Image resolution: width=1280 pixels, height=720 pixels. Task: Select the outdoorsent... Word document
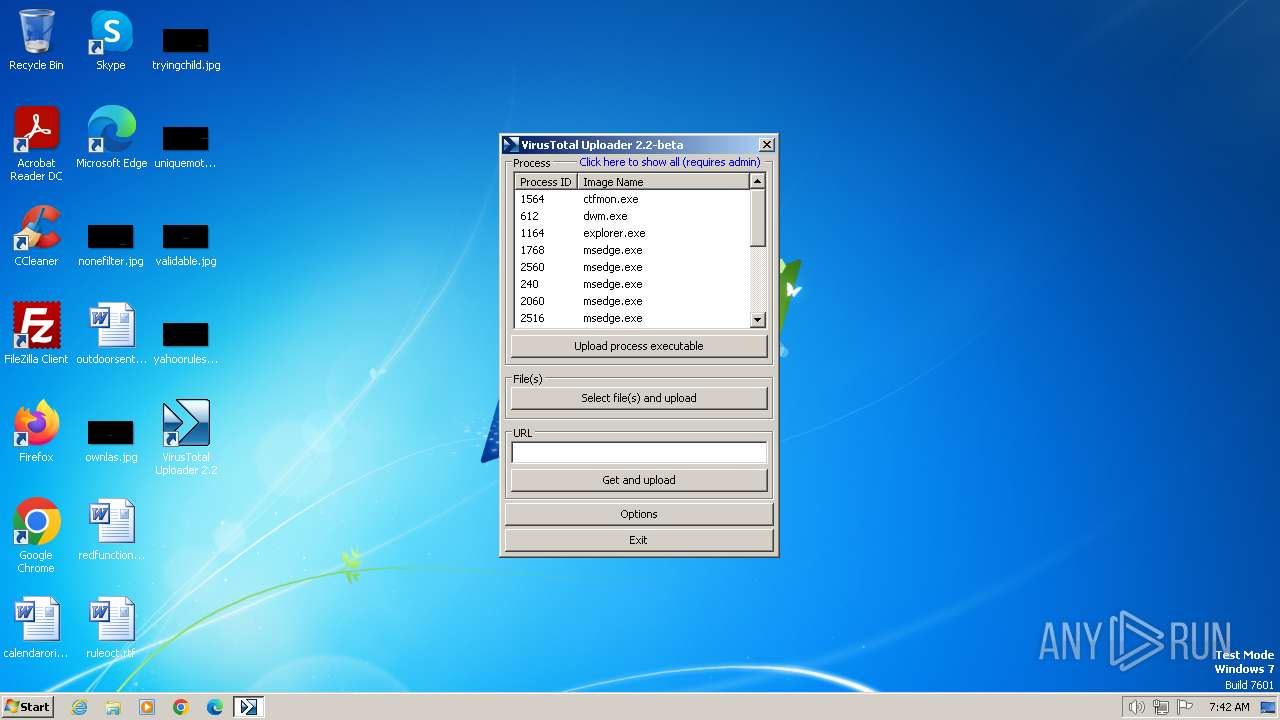(111, 334)
